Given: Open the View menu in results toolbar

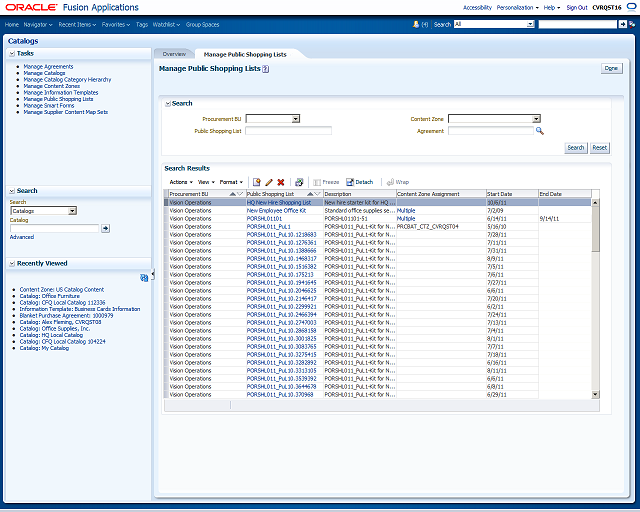Looking at the screenshot, I should point(206,182).
